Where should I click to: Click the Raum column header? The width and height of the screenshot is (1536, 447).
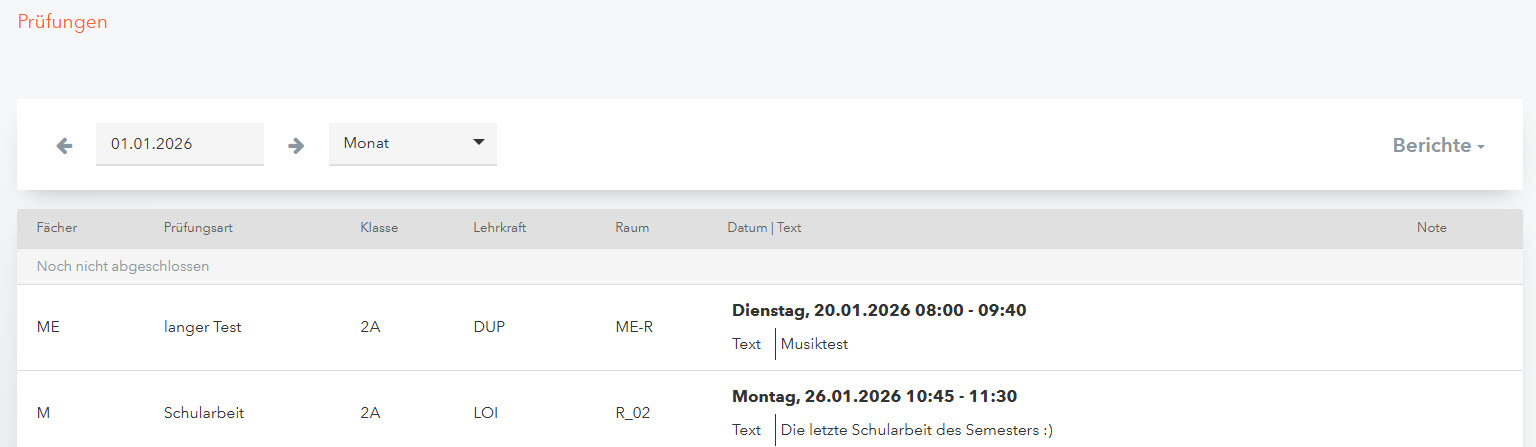point(632,228)
